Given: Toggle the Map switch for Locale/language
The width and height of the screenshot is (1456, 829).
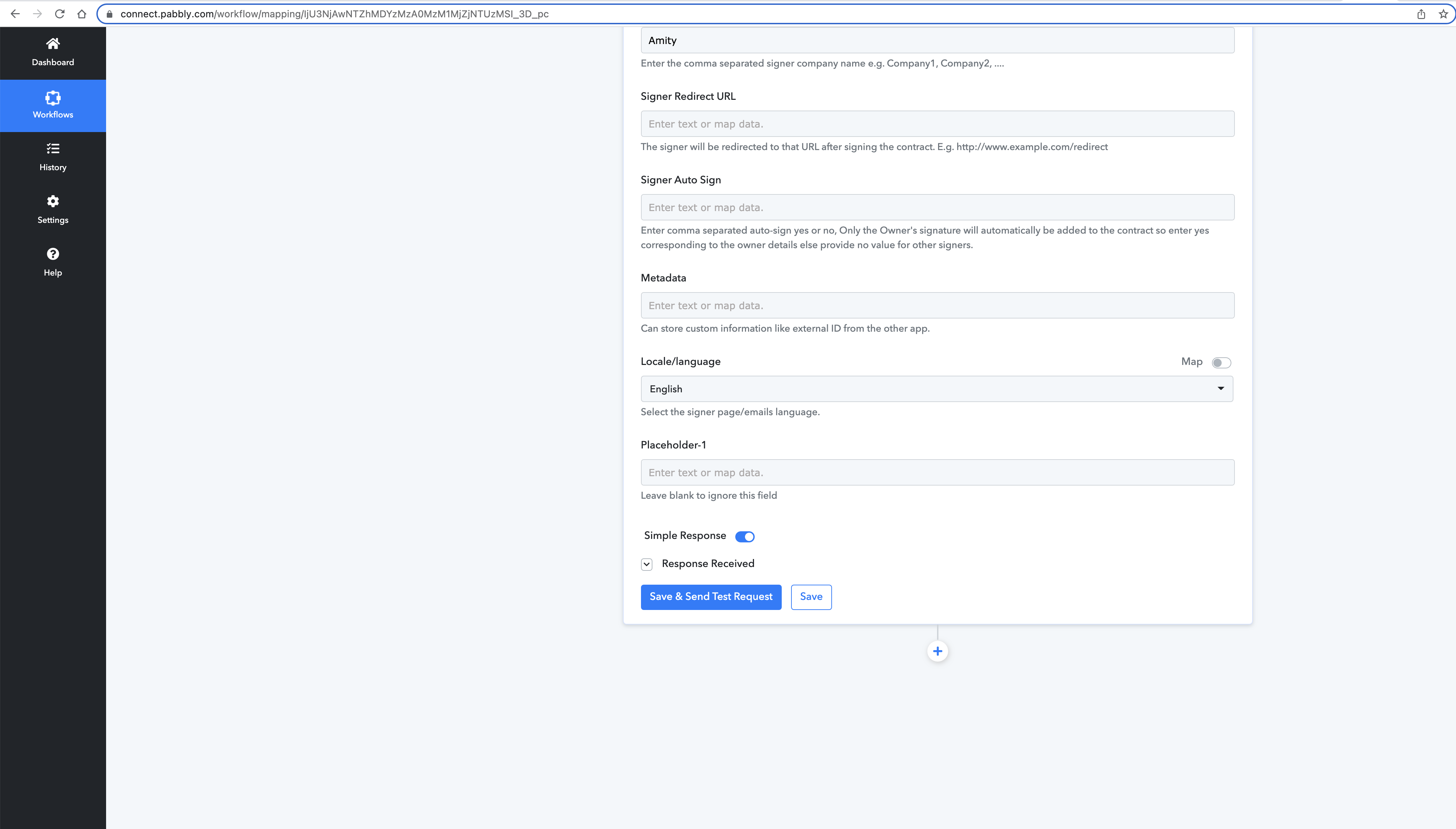Looking at the screenshot, I should pyautogui.click(x=1221, y=363).
